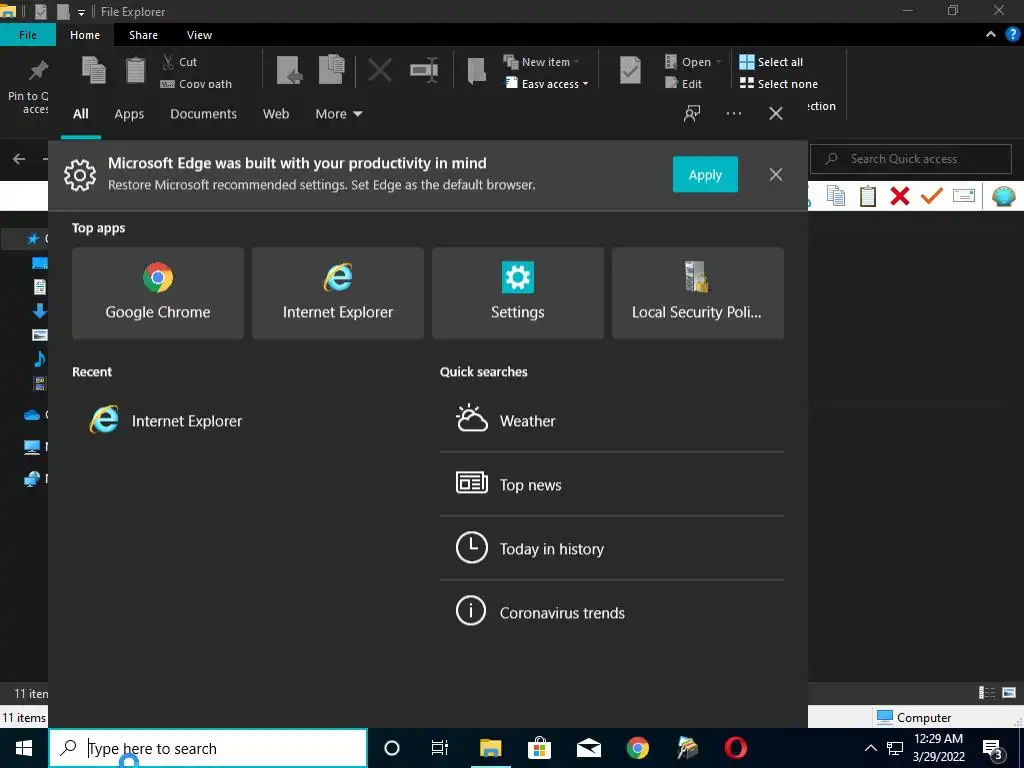The width and height of the screenshot is (1024, 768).
Task: Click the search feedback person icon
Action: click(692, 114)
